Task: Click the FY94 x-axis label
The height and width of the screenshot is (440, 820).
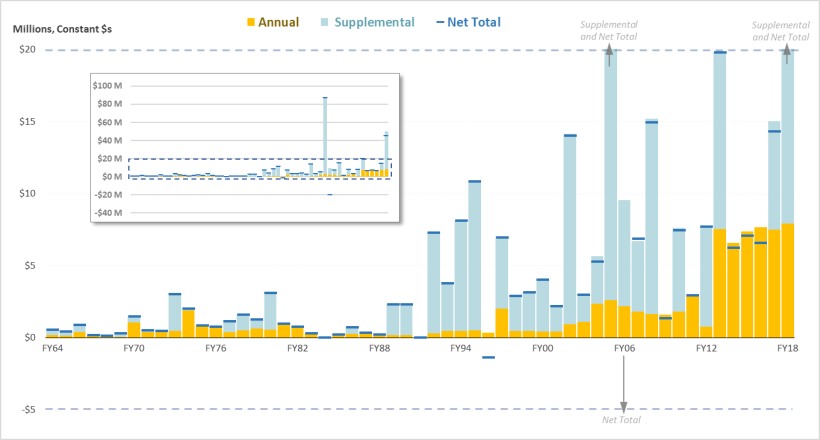Action: coord(461,349)
